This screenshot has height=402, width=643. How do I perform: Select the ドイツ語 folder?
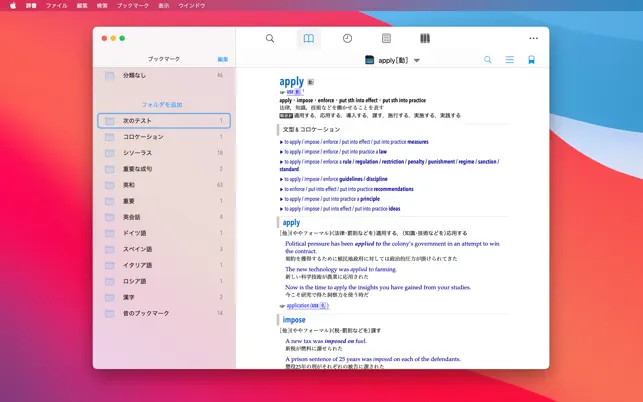tap(164, 233)
